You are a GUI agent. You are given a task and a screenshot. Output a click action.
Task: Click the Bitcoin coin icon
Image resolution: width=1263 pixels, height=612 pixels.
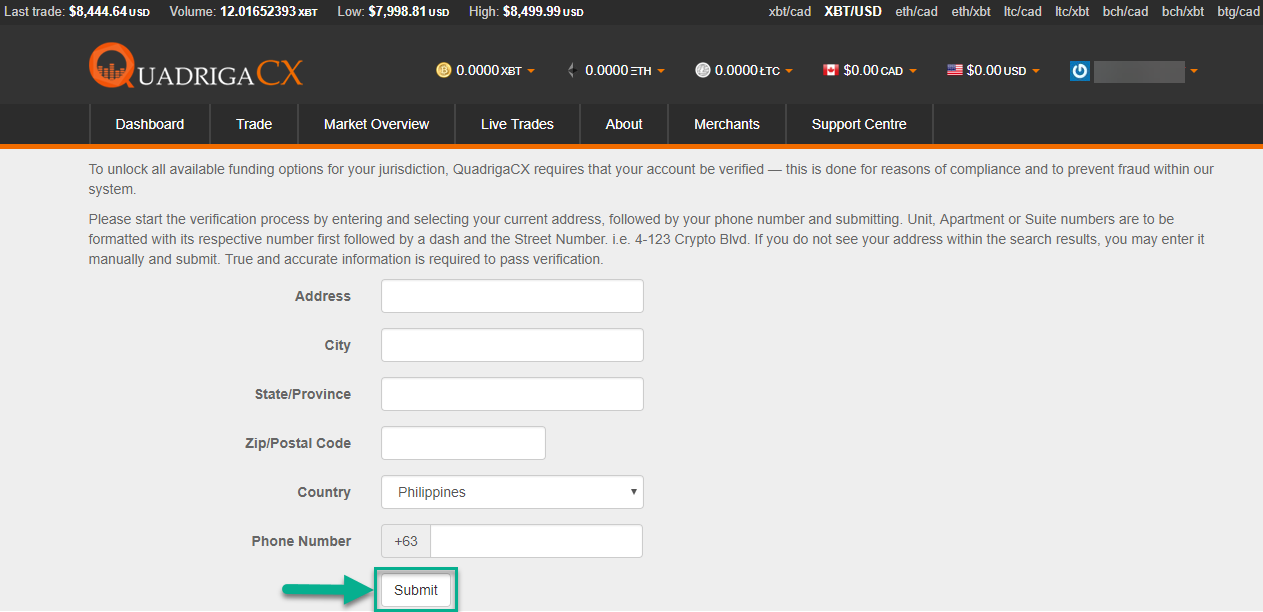tap(444, 70)
